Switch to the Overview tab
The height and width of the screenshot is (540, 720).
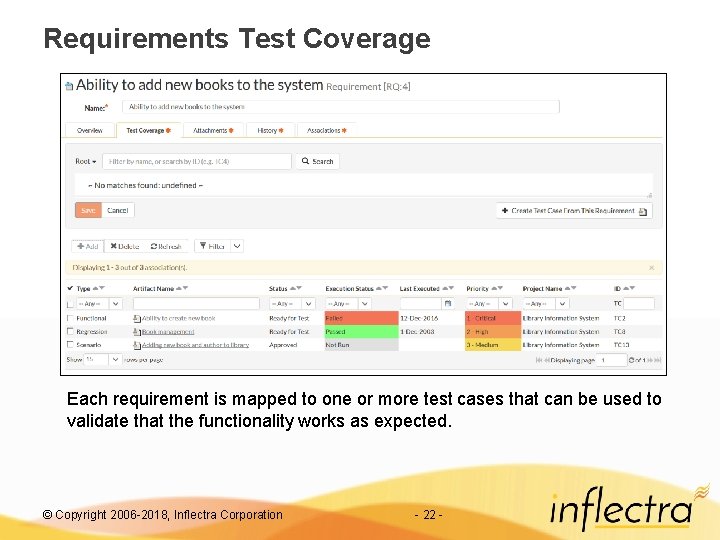[x=90, y=130]
